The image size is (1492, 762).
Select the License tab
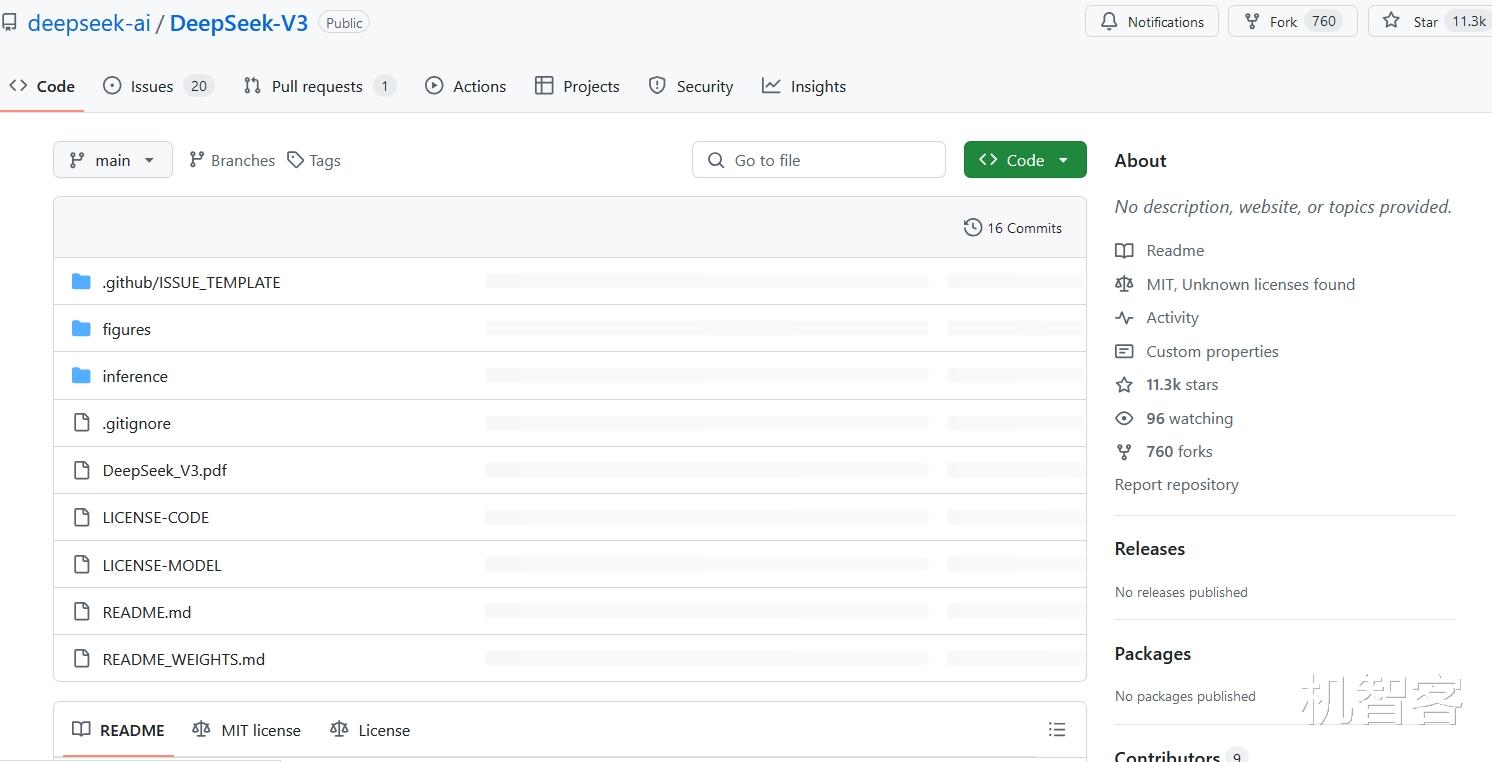tap(370, 730)
